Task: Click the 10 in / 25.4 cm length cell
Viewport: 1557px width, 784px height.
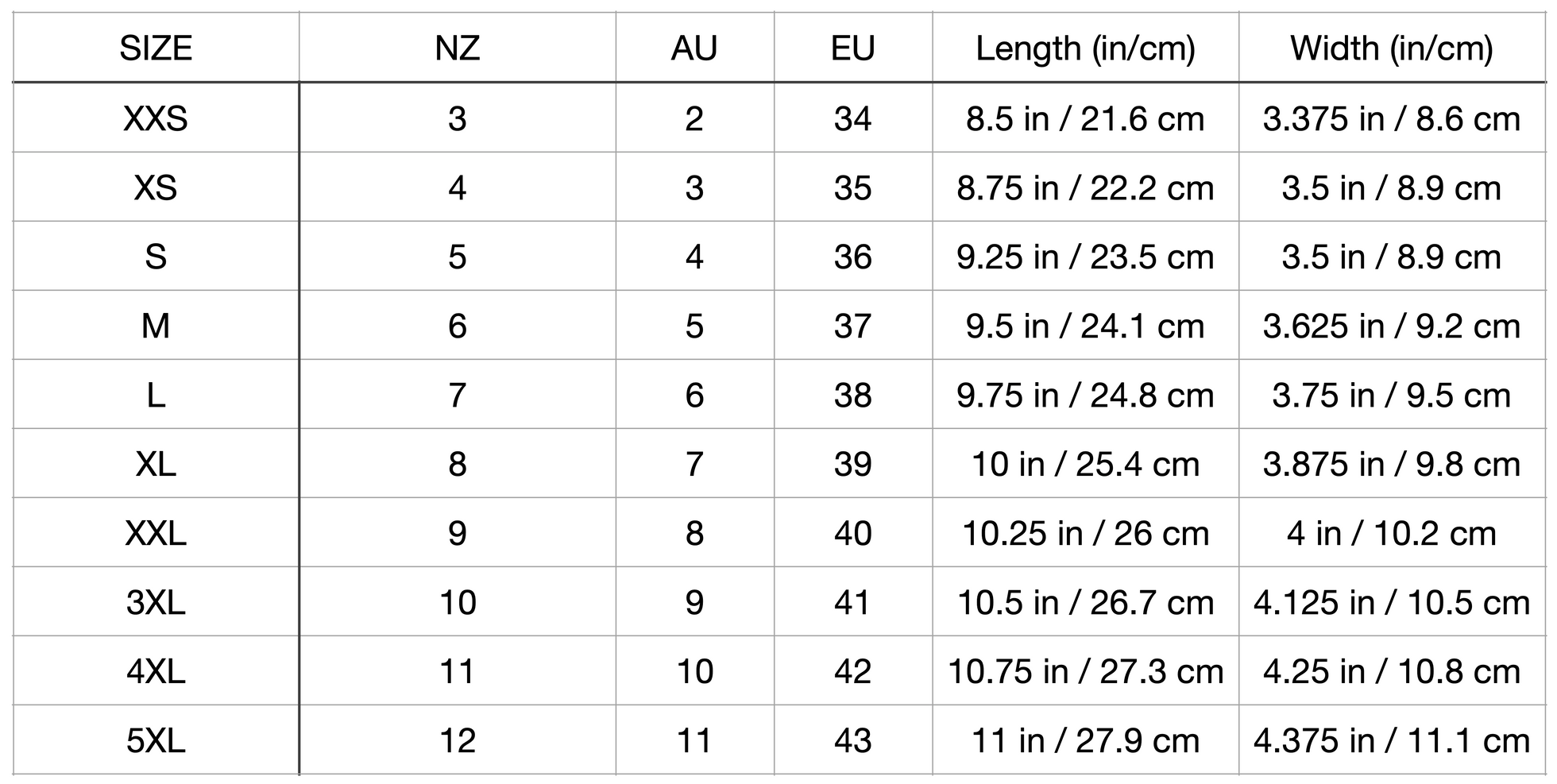Action: click(x=1086, y=464)
